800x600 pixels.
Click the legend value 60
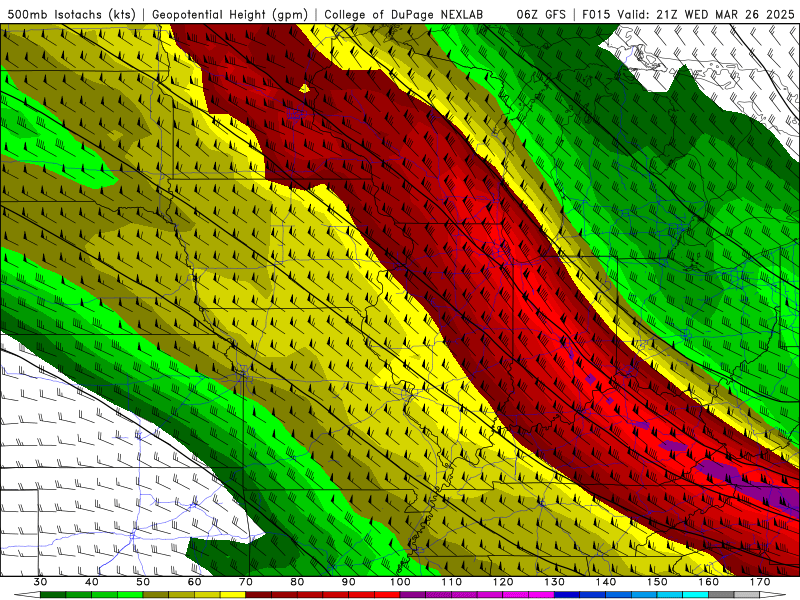pos(194,582)
